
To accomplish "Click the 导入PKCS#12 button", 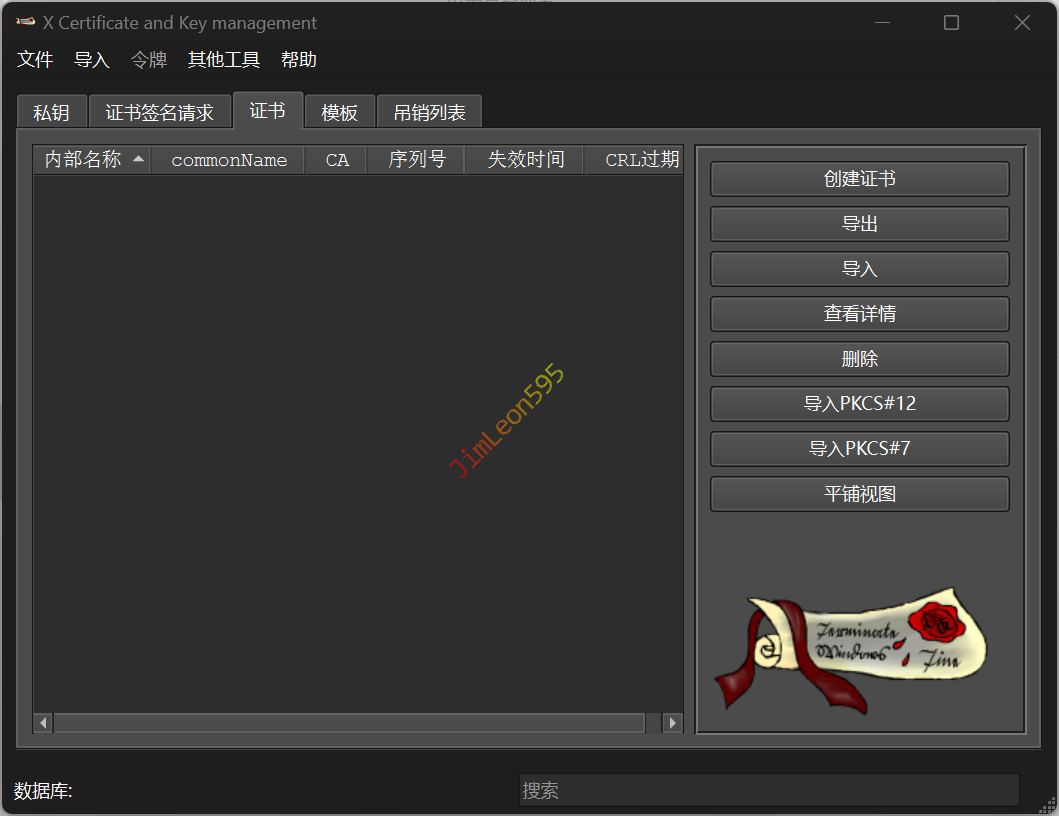I will 859,404.
